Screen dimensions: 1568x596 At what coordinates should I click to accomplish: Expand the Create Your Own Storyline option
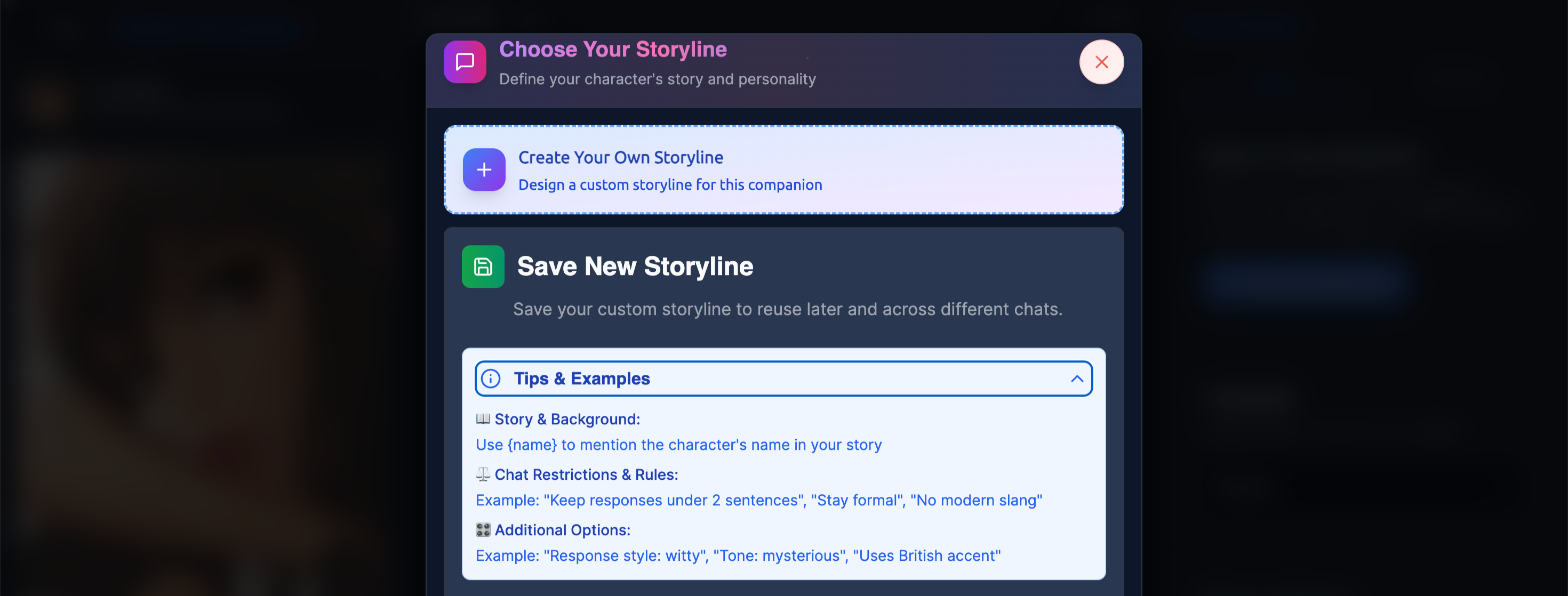pyautogui.click(x=783, y=170)
